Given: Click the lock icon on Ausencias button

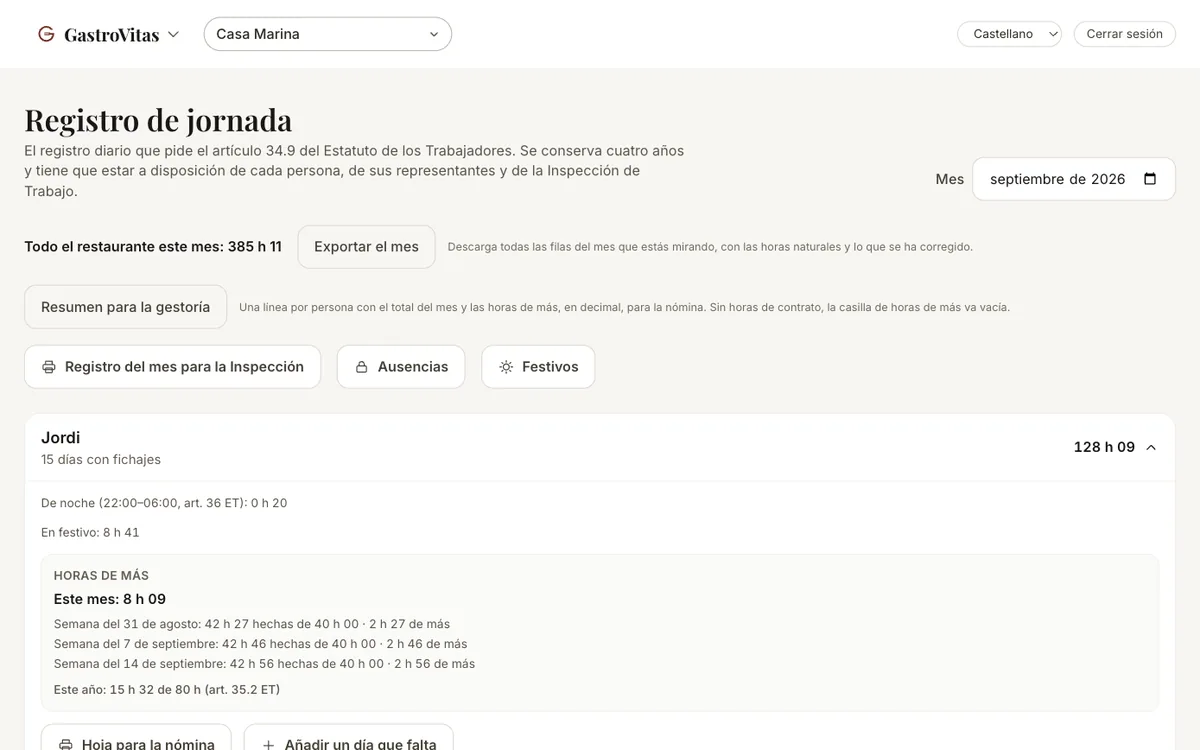Looking at the screenshot, I should tap(362, 367).
